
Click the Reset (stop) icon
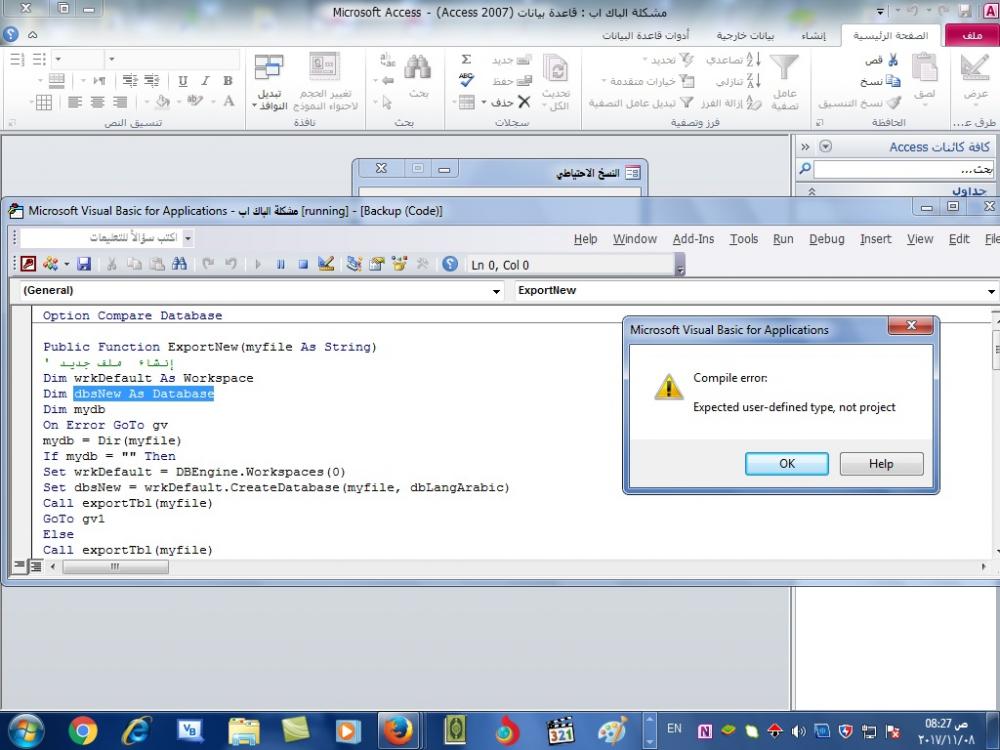(x=302, y=265)
